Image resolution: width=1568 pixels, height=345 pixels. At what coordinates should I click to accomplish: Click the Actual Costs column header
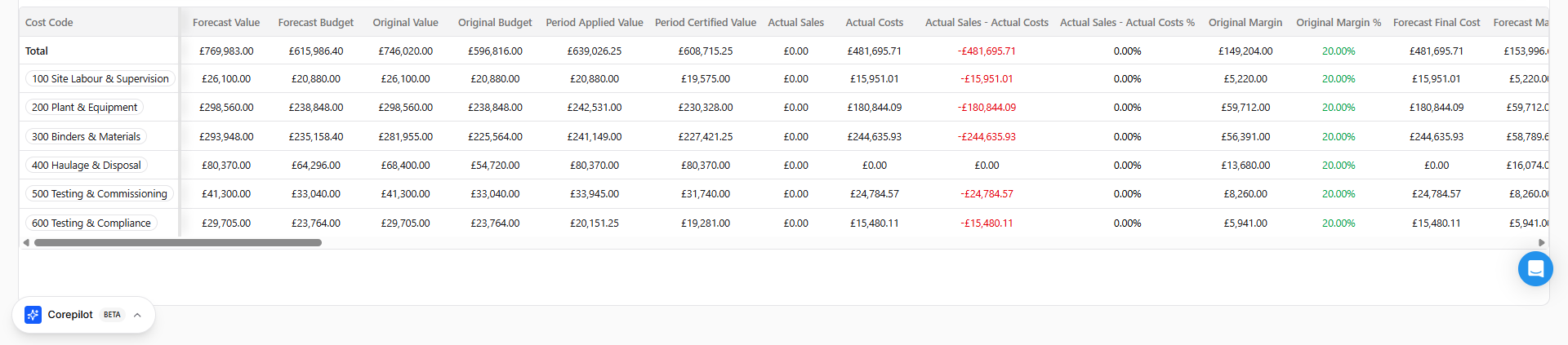pyautogui.click(x=874, y=23)
